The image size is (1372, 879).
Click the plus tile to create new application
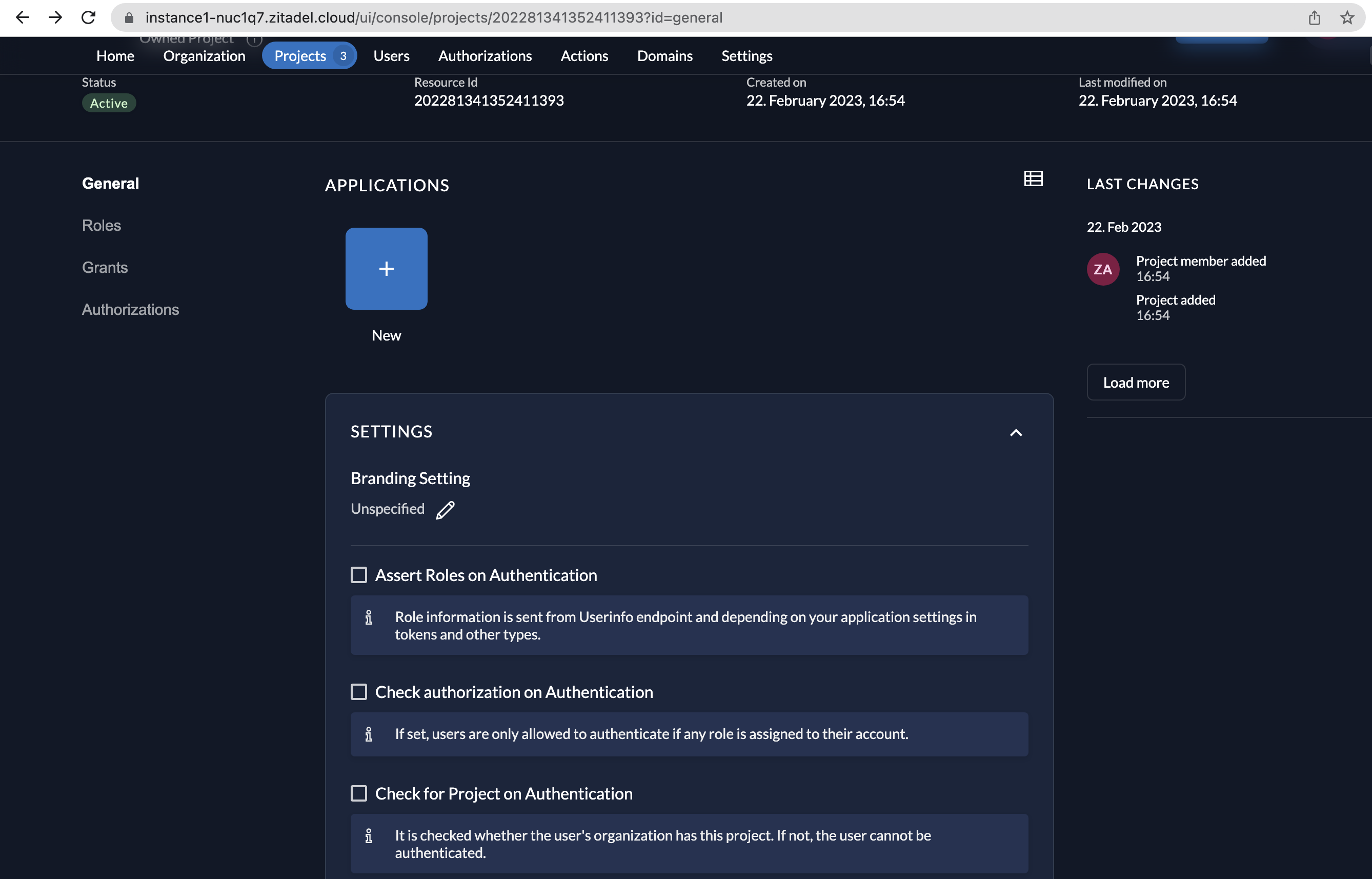coord(386,268)
